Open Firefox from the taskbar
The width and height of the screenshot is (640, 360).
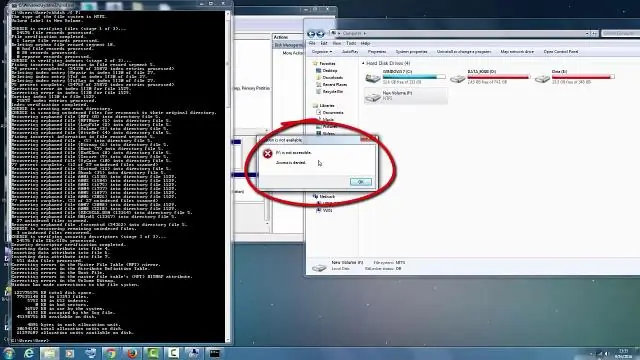click(132, 353)
